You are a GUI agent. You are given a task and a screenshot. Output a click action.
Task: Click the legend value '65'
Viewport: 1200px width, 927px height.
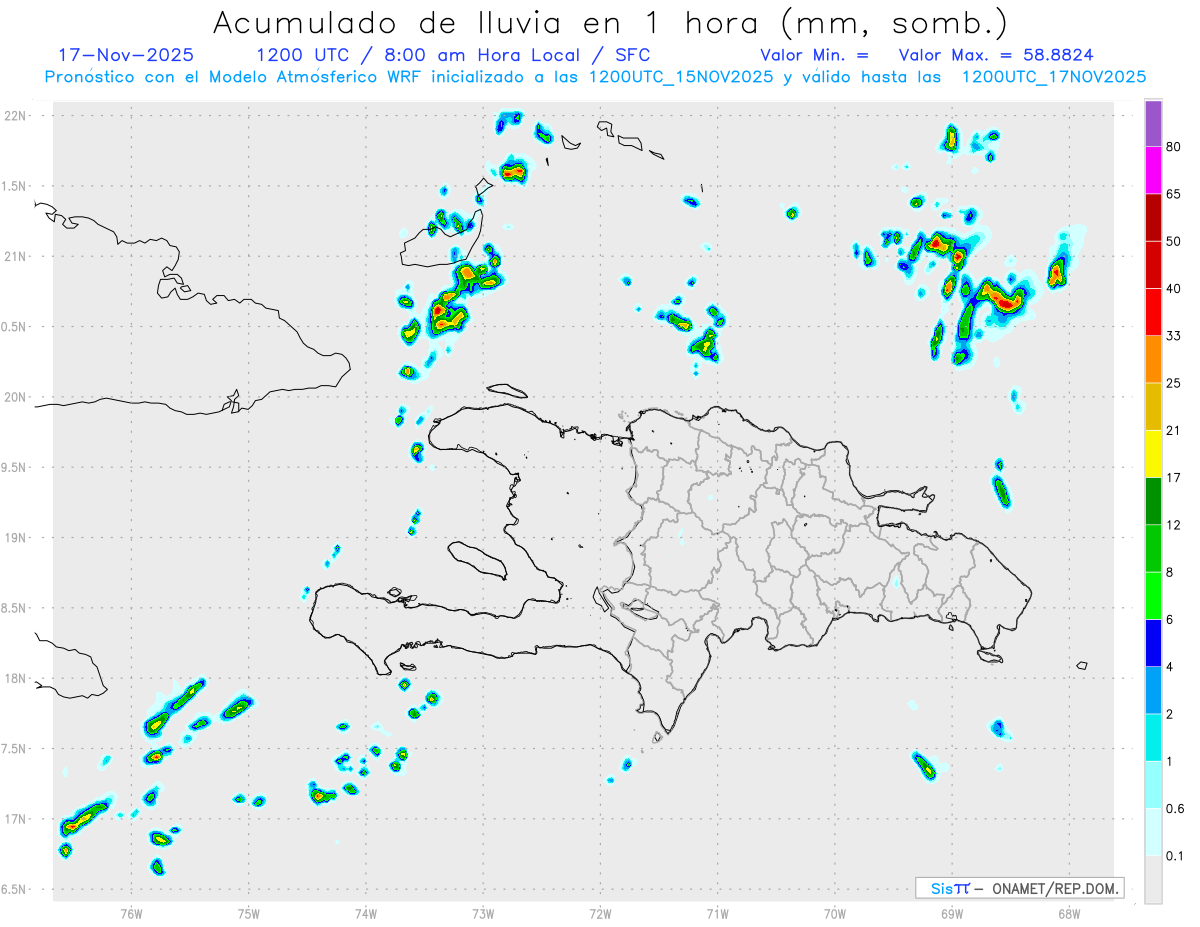(x=1174, y=194)
